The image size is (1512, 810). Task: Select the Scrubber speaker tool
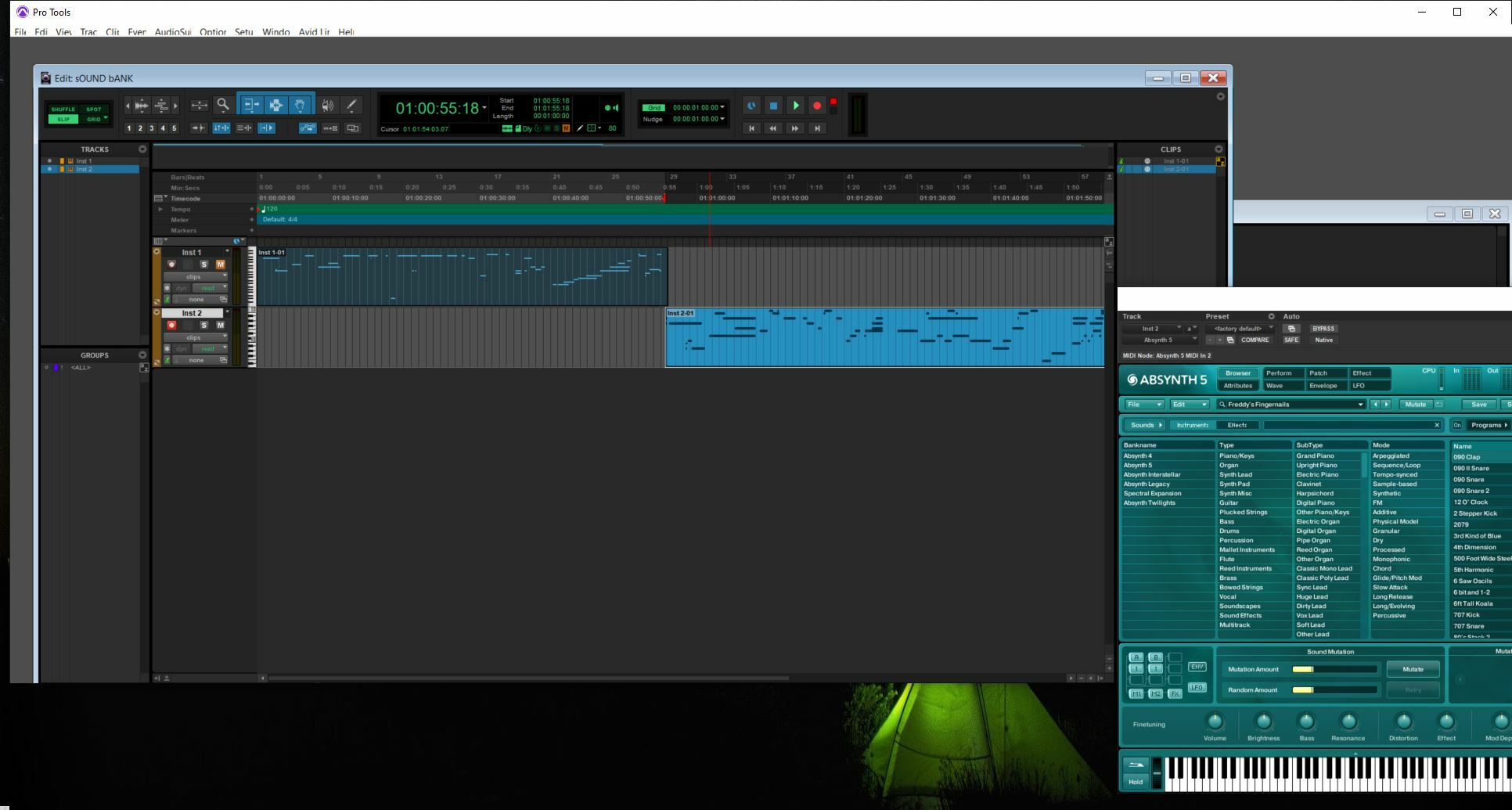click(327, 105)
